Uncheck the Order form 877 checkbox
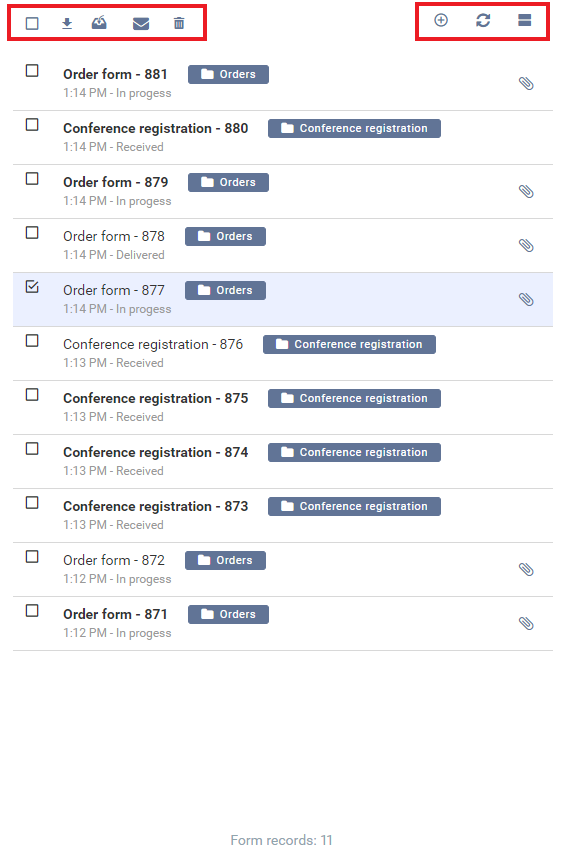 point(32,287)
